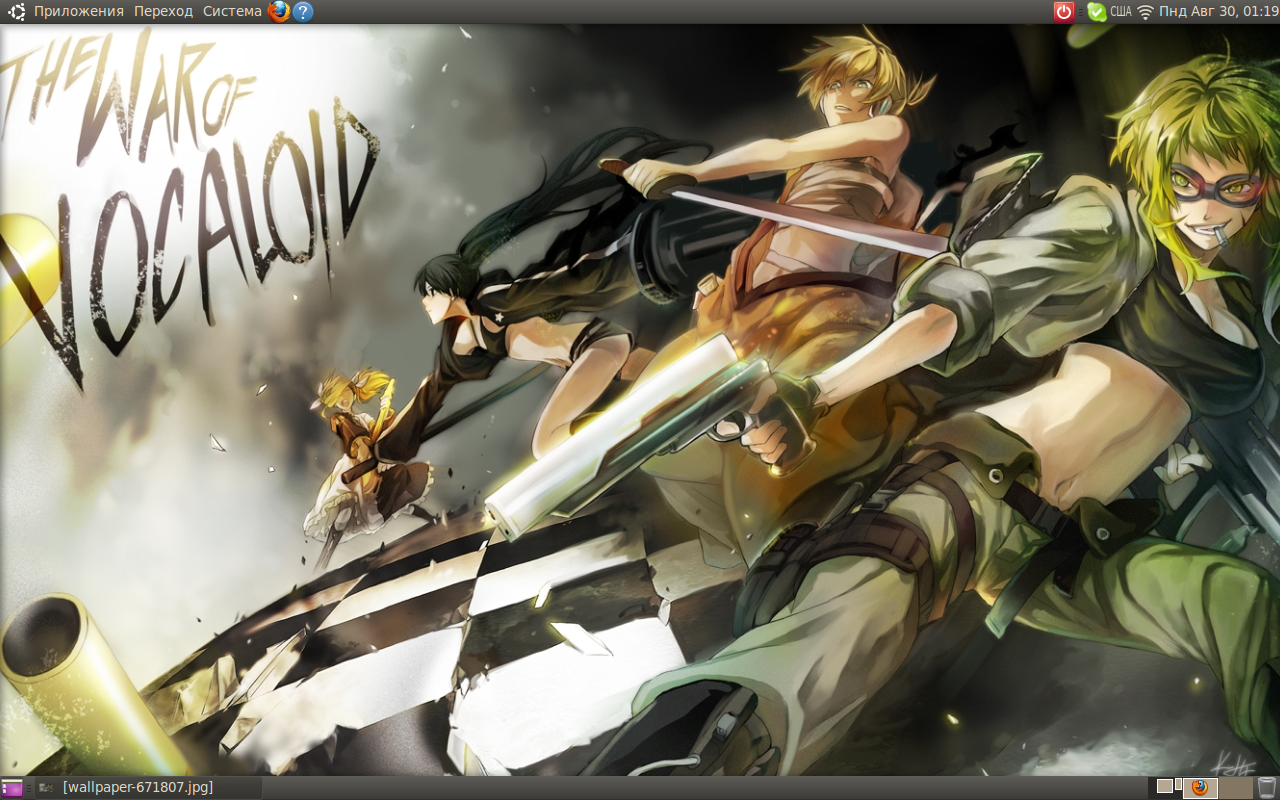Open the green Skype status tray icon
The height and width of the screenshot is (800, 1280).
pos(1097,12)
